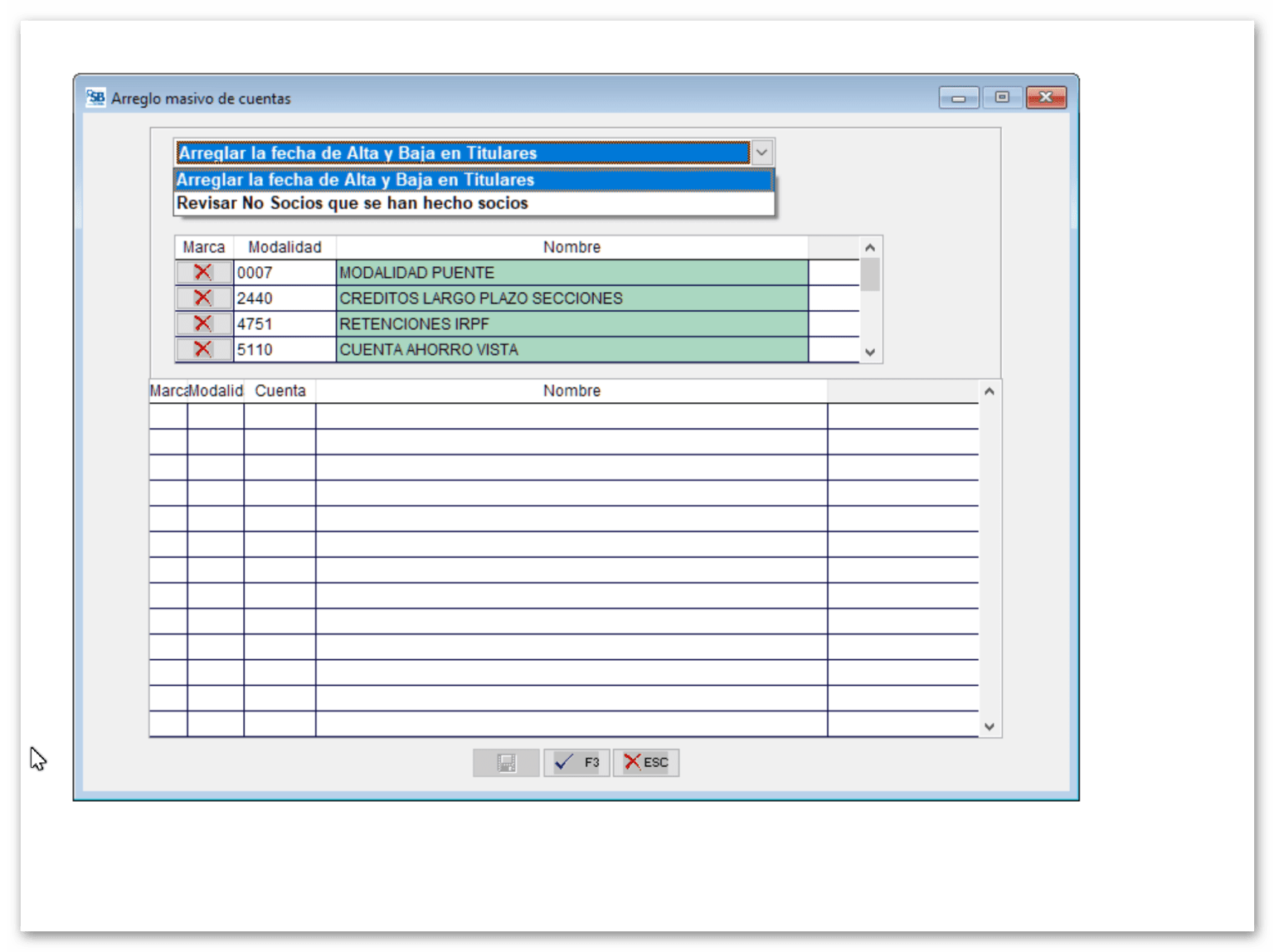The height and width of the screenshot is (952, 1274).
Task: Maximize the Arreglo masivo de cuentas window
Action: pyautogui.click(x=1002, y=98)
